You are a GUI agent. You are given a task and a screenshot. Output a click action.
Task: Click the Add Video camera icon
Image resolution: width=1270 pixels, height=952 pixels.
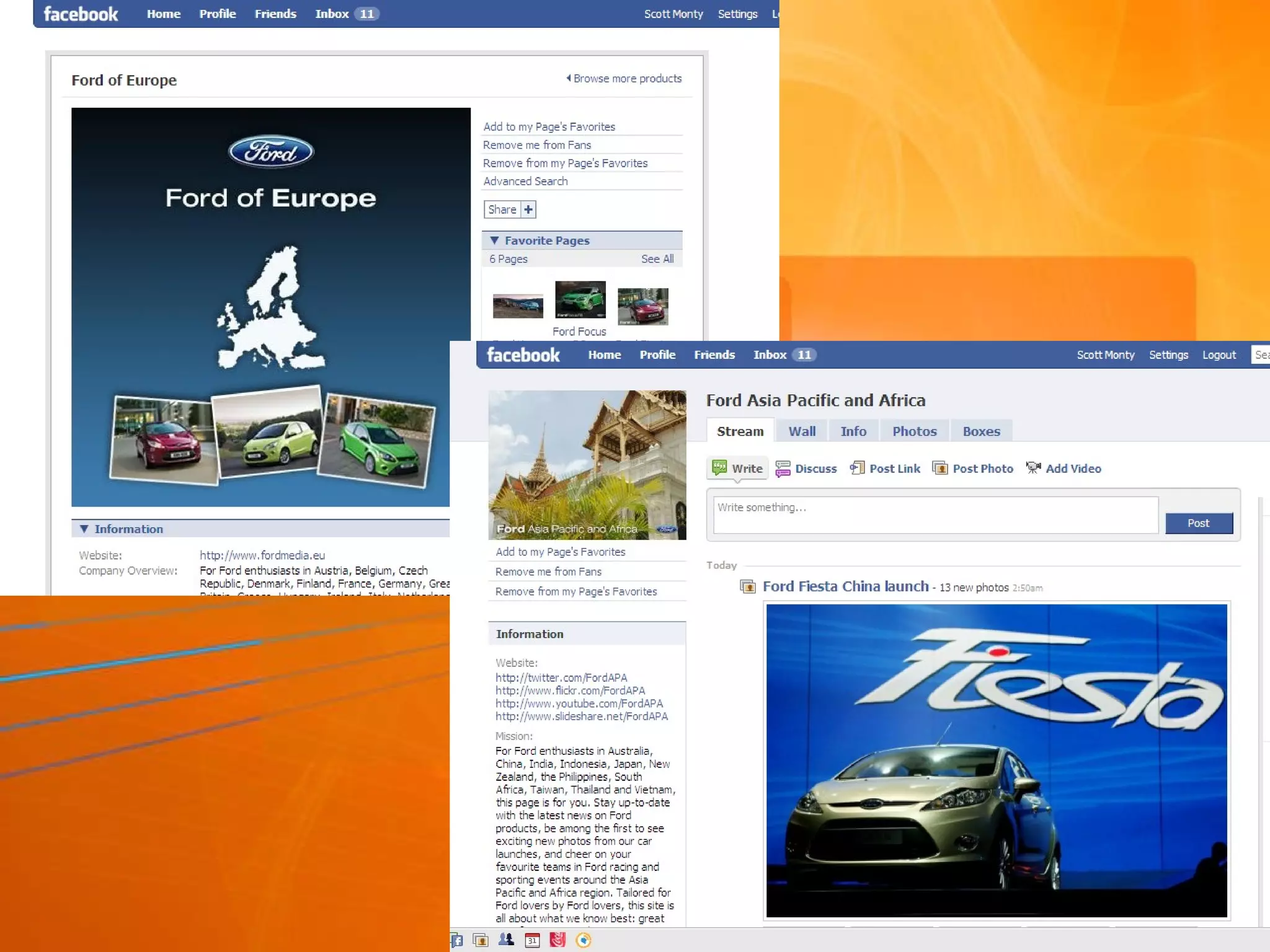[1032, 468]
